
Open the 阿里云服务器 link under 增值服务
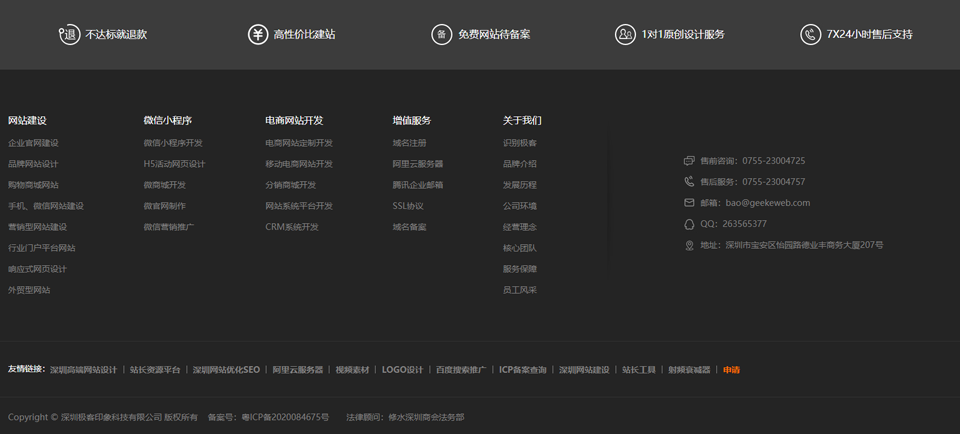coord(417,164)
